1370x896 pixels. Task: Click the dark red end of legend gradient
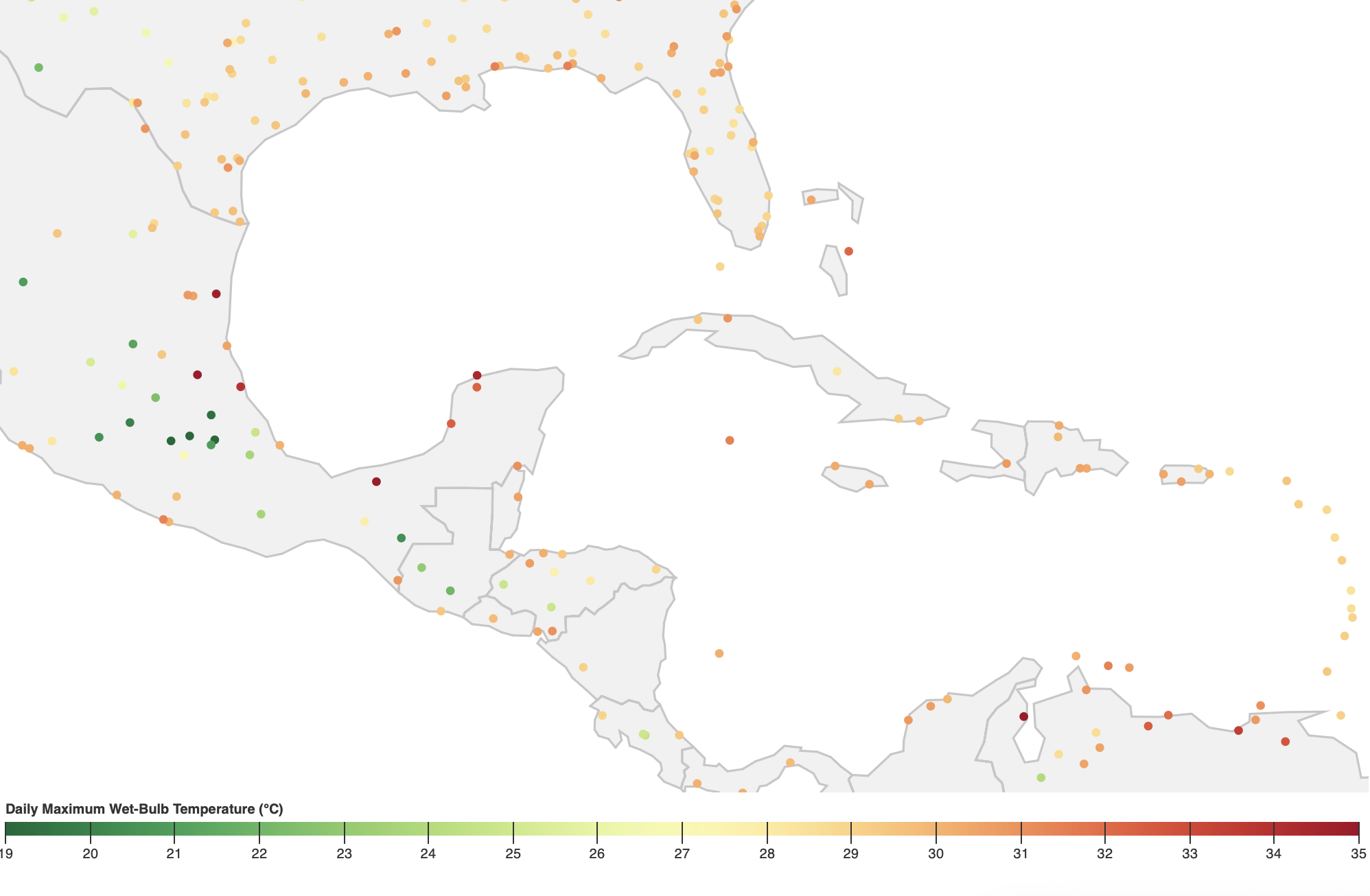[1354, 830]
